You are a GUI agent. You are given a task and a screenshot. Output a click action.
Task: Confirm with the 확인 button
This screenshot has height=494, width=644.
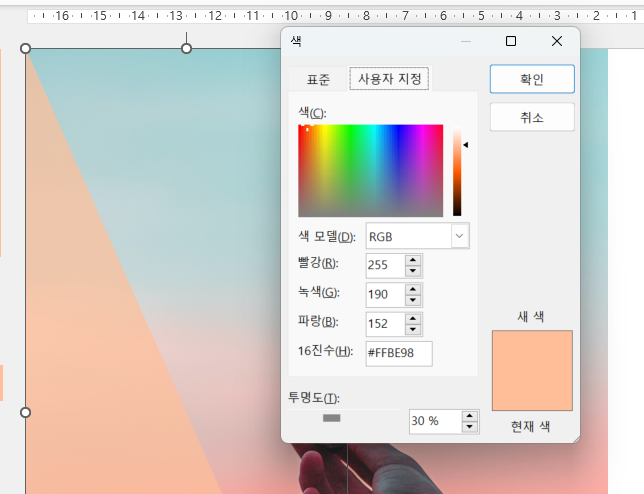(x=532, y=79)
